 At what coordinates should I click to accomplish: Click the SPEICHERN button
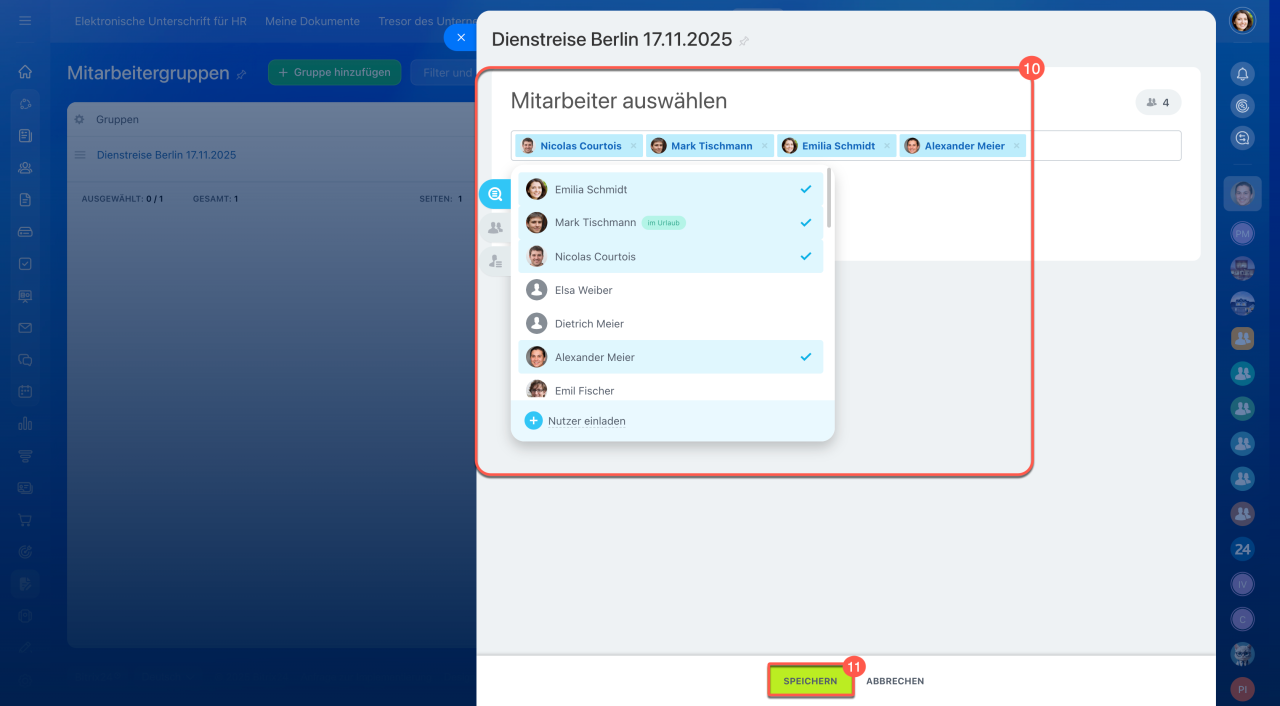pyautogui.click(x=810, y=681)
